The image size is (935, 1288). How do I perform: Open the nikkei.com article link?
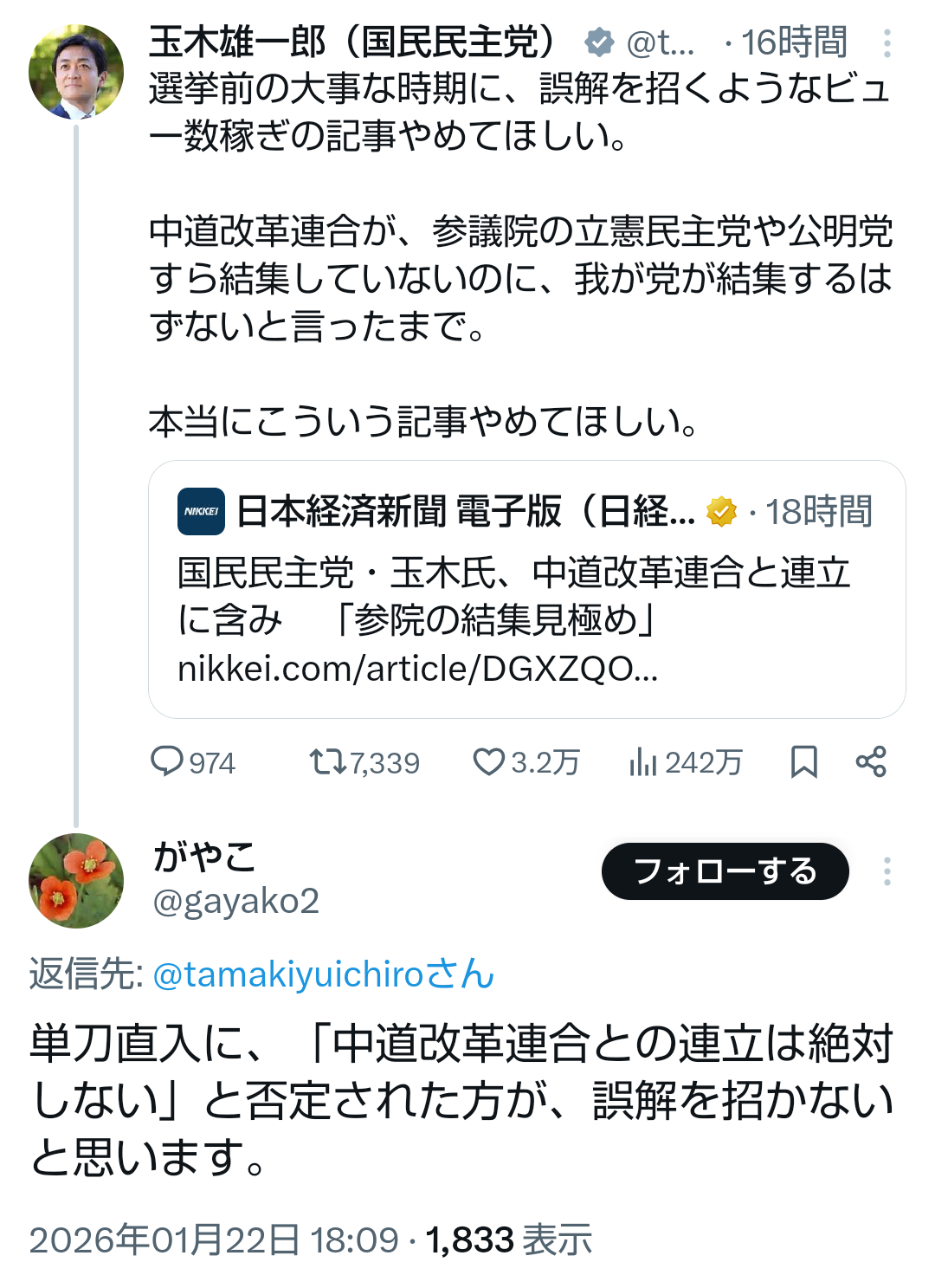pyautogui.click(x=417, y=669)
